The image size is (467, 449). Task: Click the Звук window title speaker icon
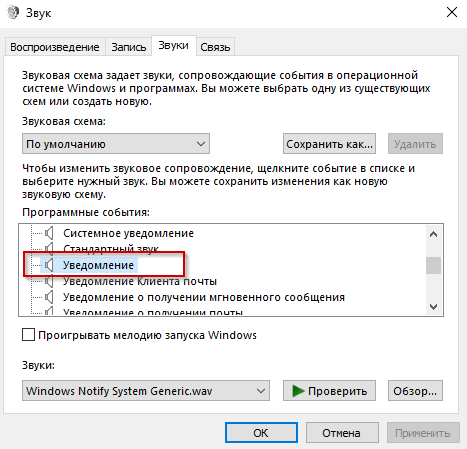coord(13,13)
